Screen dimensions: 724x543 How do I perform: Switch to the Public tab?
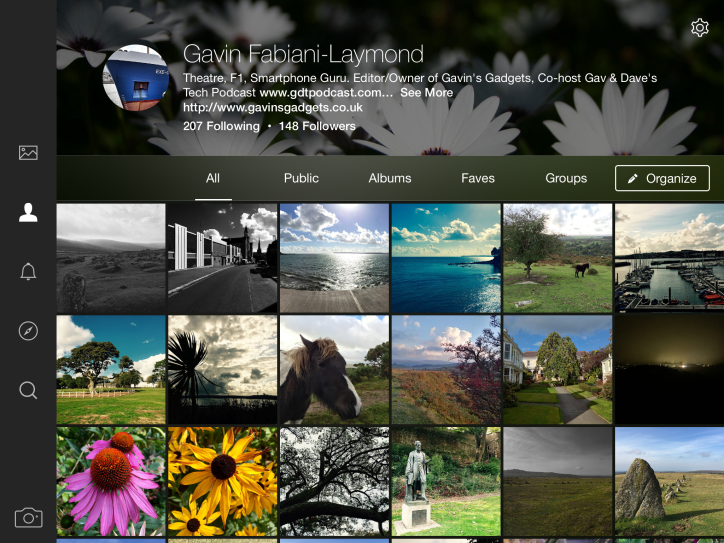coord(301,178)
